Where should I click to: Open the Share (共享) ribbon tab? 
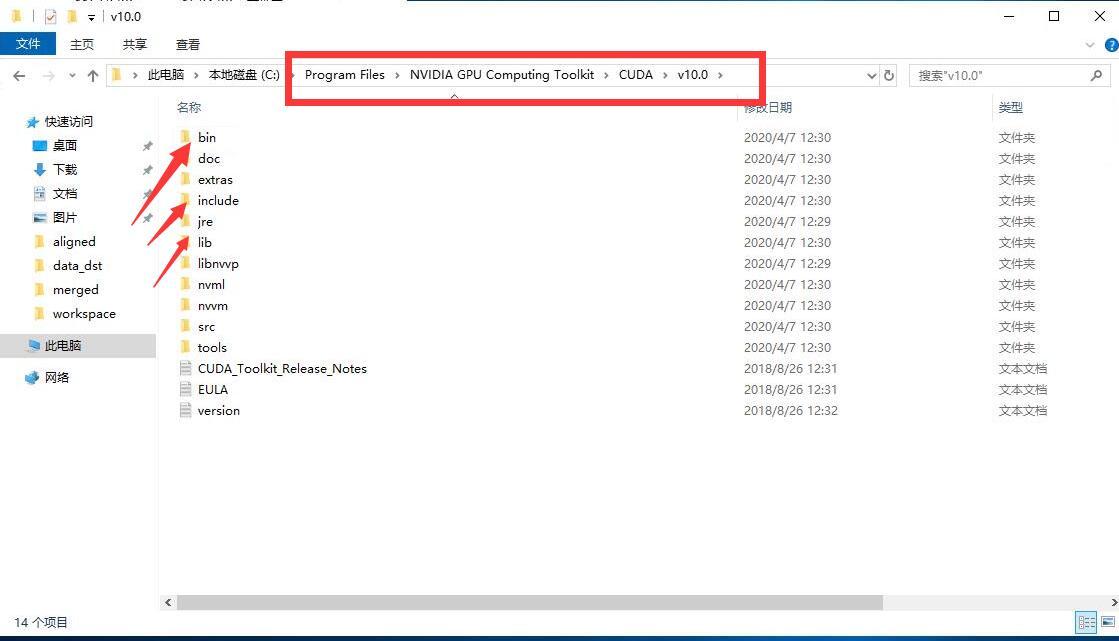click(134, 44)
